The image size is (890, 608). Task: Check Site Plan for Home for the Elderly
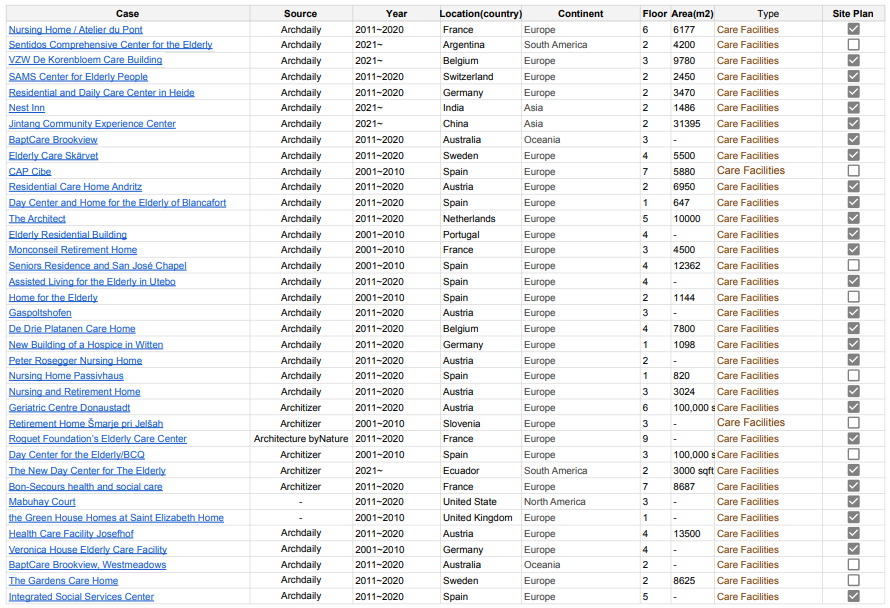(x=853, y=297)
